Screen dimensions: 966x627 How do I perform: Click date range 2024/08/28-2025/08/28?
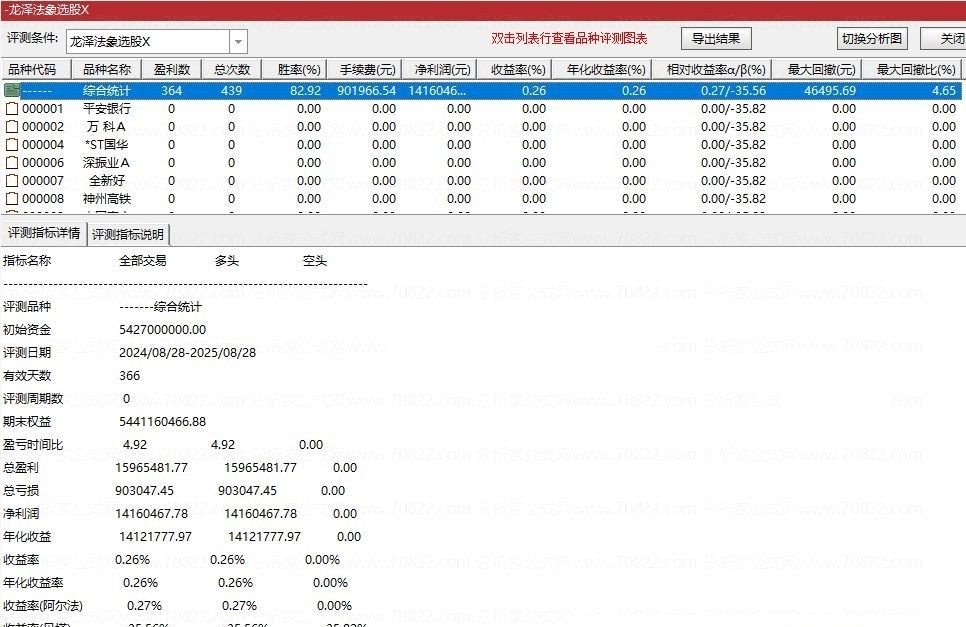tap(187, 353)
